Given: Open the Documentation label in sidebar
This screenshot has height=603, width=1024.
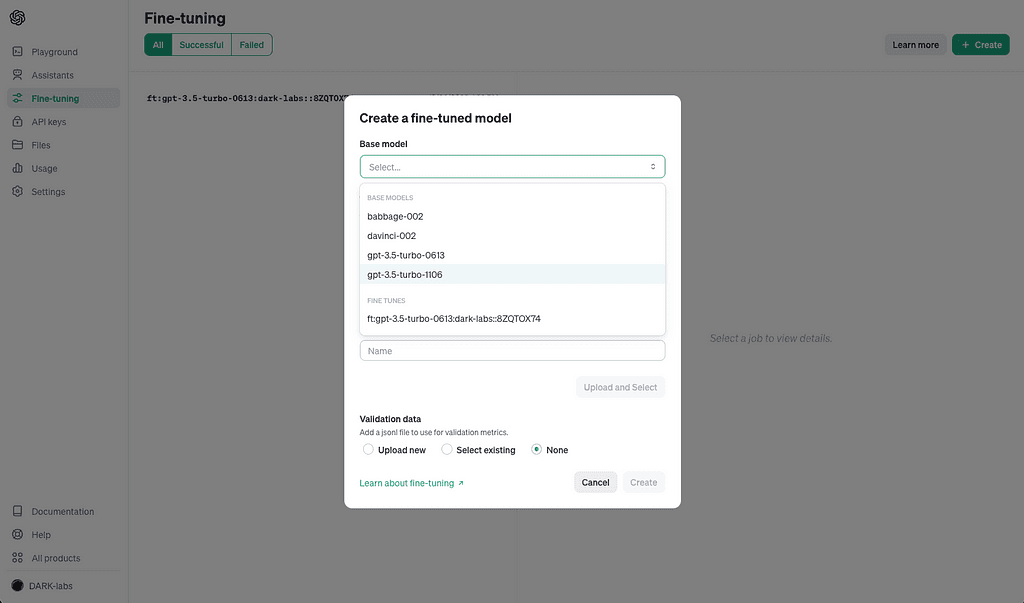Looking at the screenshot, I should 63,512.
